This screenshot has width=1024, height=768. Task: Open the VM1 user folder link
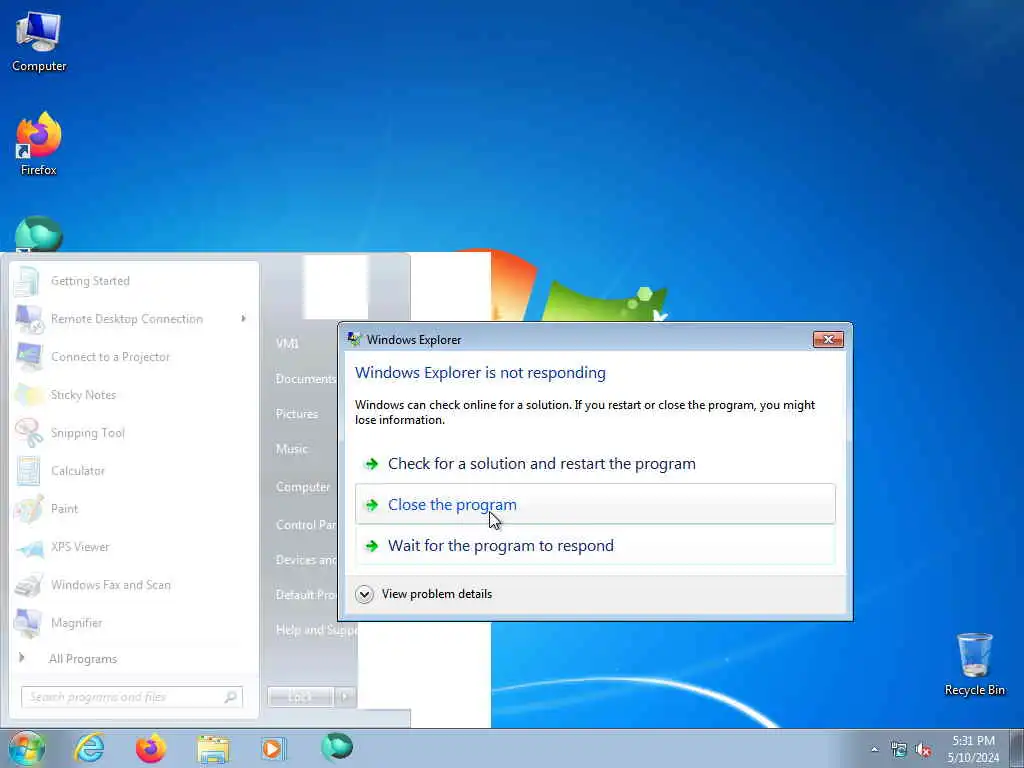[x=287, y=343]
